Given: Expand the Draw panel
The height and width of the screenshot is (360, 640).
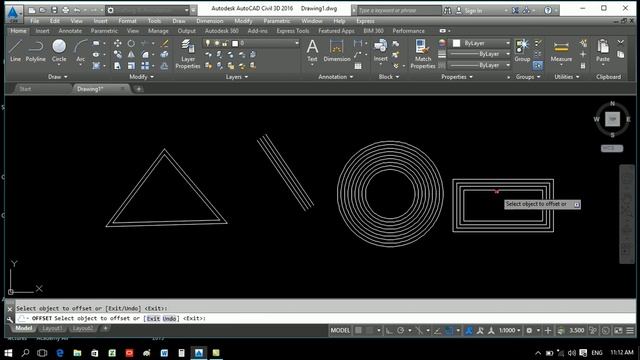Looking at the screenshot, I should 58,77.
